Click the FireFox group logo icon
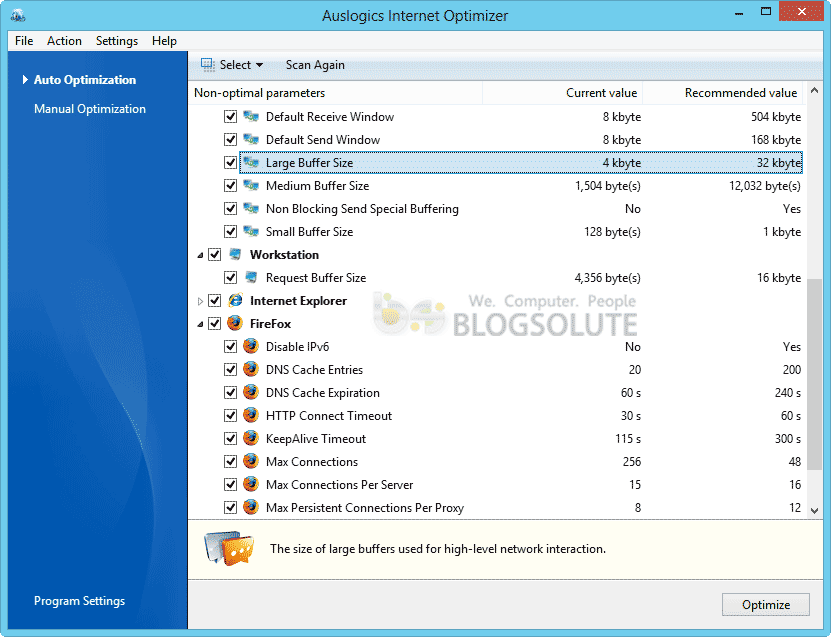 [x=235, y=323]
